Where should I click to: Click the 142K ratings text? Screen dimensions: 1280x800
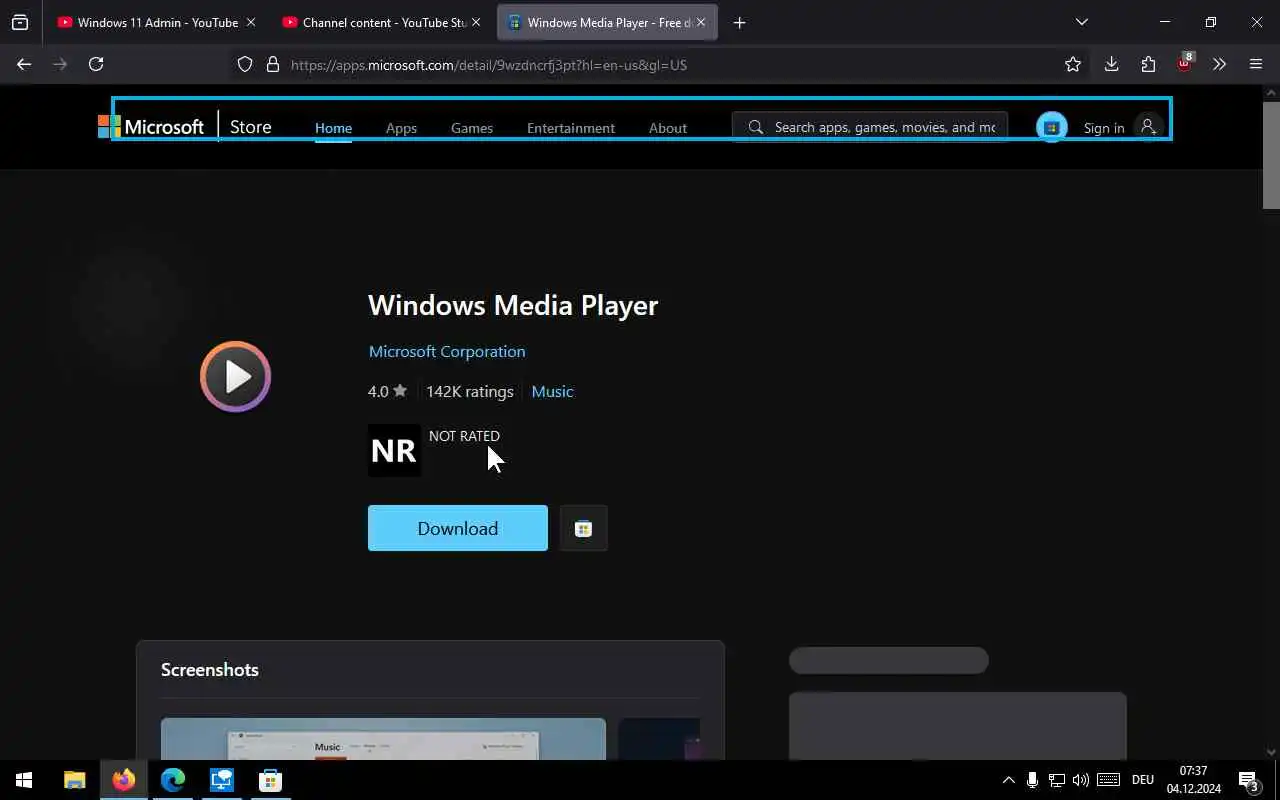click(469, 391)
